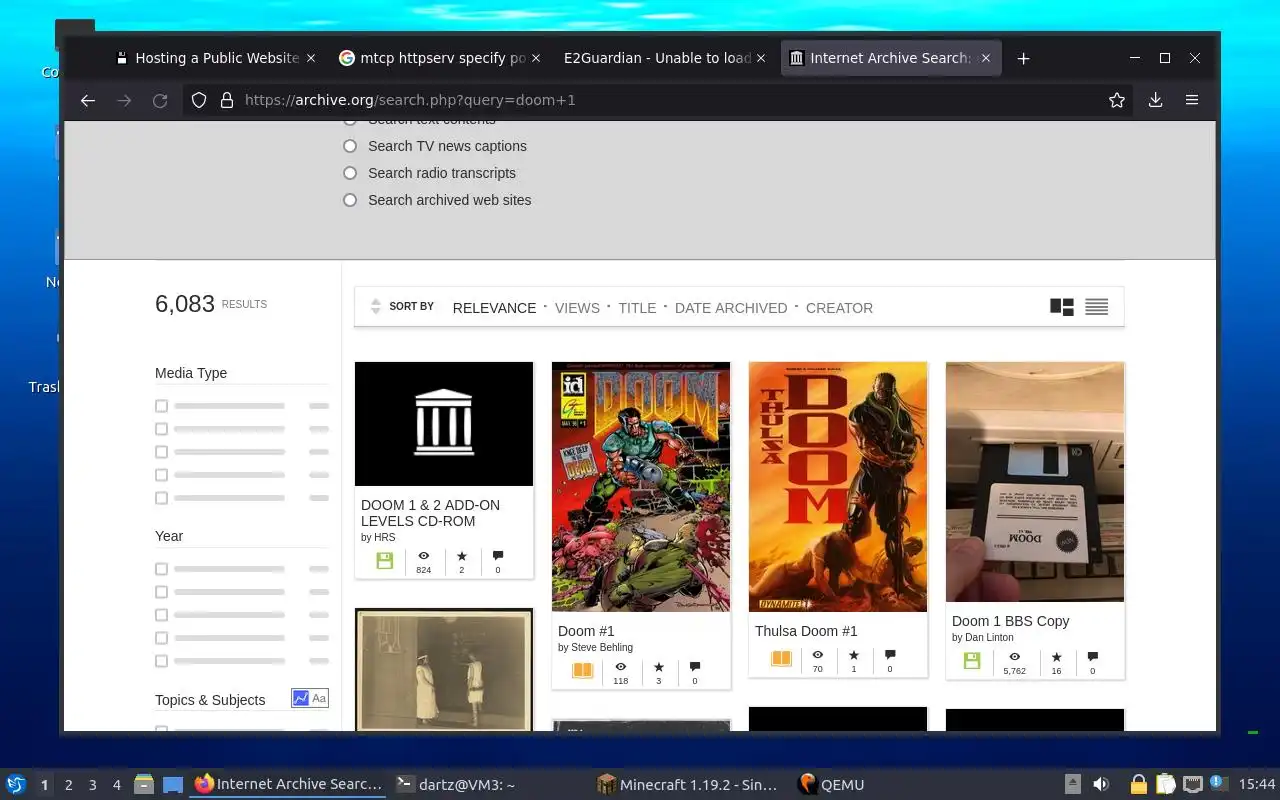Close the Internet Archive Search tab
This screenshot has height=800, width=1280.
985,58
